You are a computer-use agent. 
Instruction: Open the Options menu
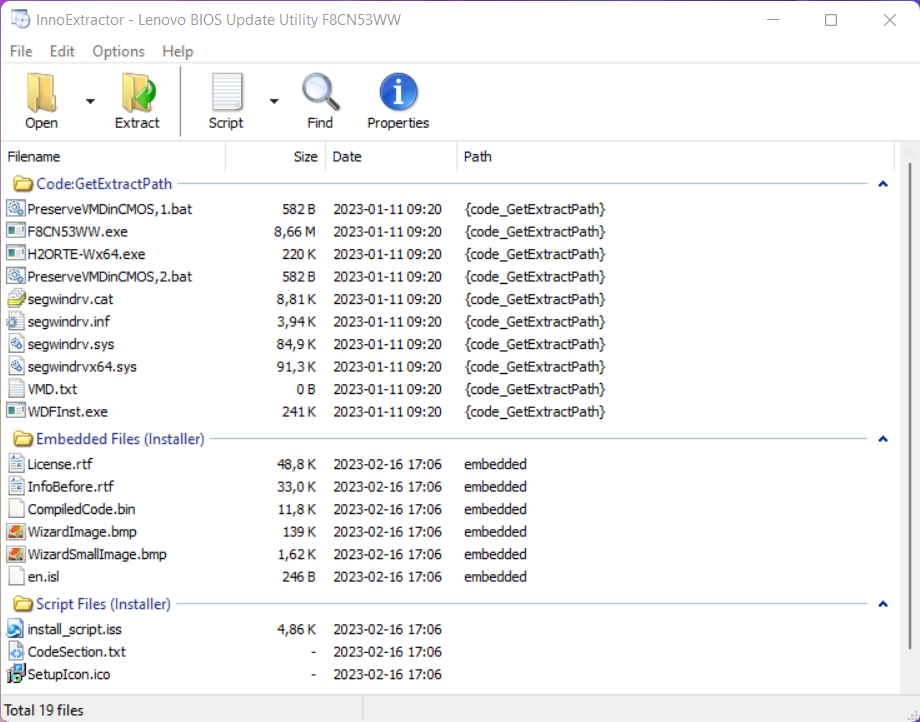point(119,52)
